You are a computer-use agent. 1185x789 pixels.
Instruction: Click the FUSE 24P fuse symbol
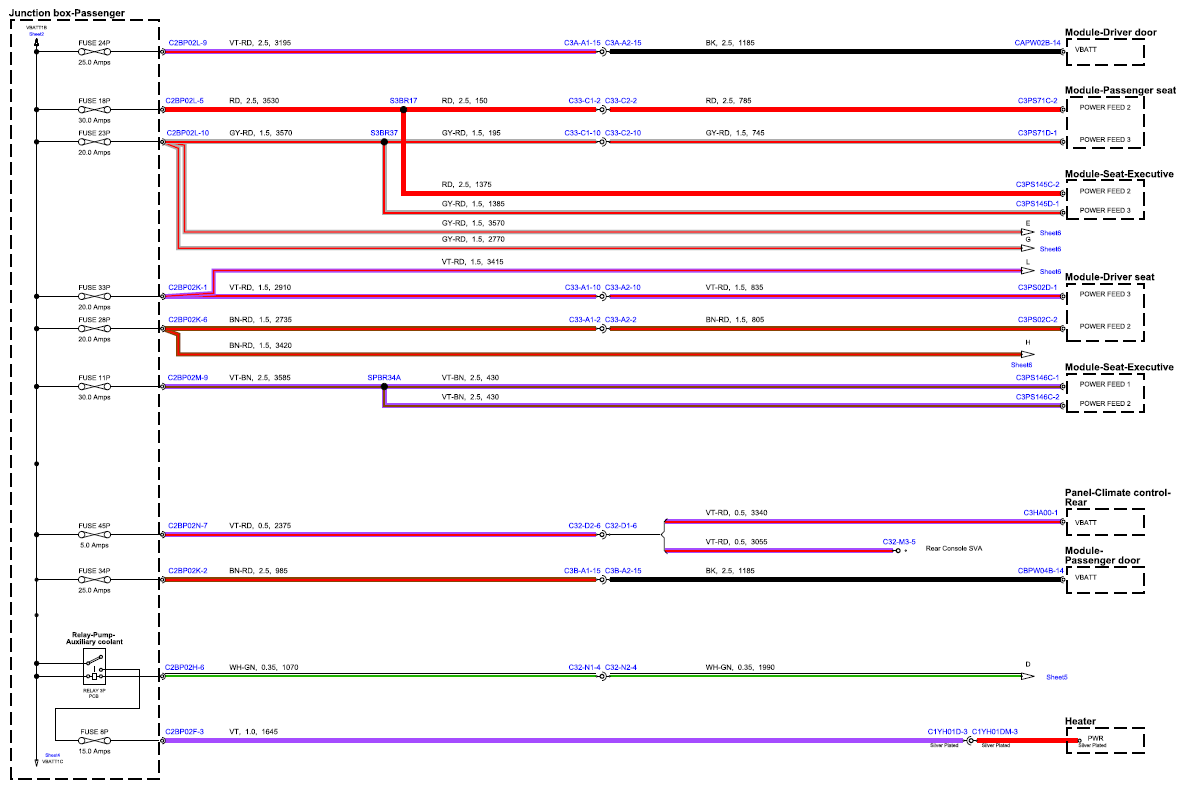tap(94, 52)
